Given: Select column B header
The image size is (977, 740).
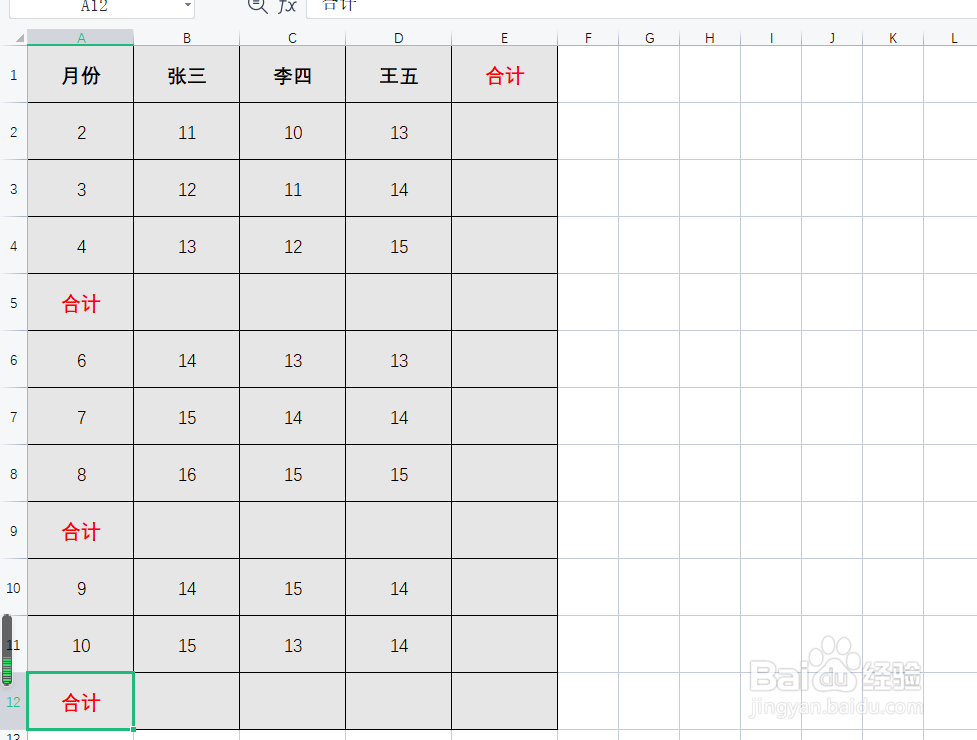Looking at the screenshot, I should pyautogui.click(x=186, y=37).
